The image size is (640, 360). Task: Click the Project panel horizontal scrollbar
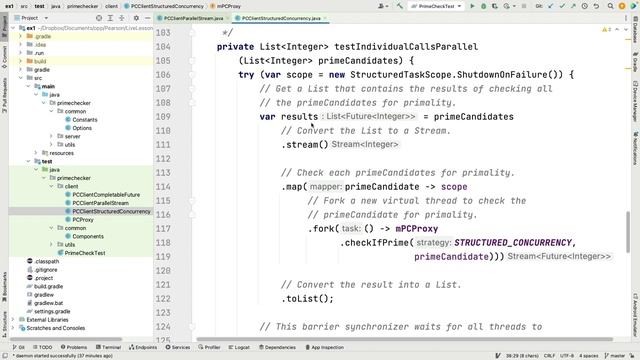tap(66, 339)
